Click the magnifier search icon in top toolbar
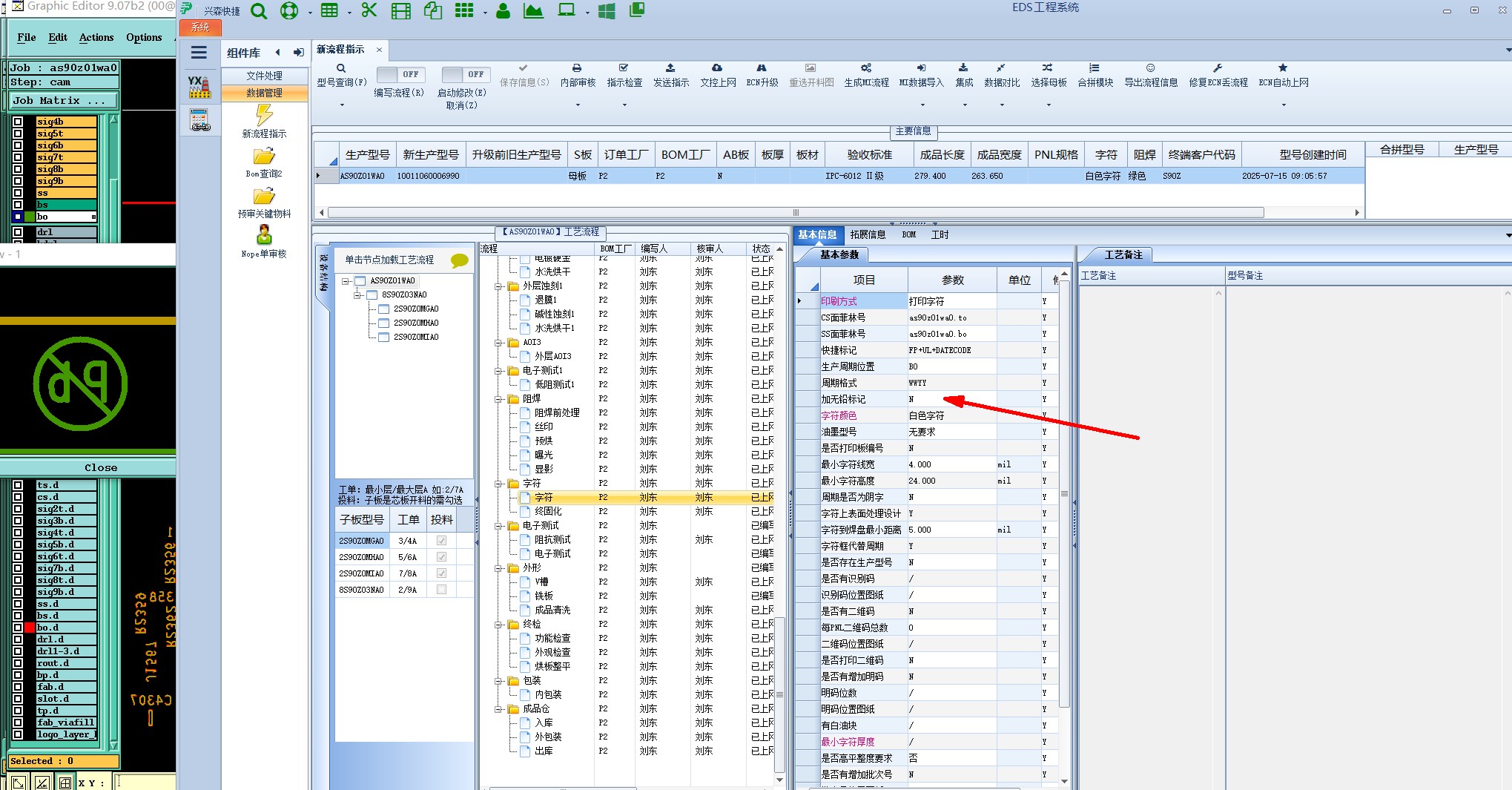Screen dimensions: 1512x790 [x=258, y=11]
